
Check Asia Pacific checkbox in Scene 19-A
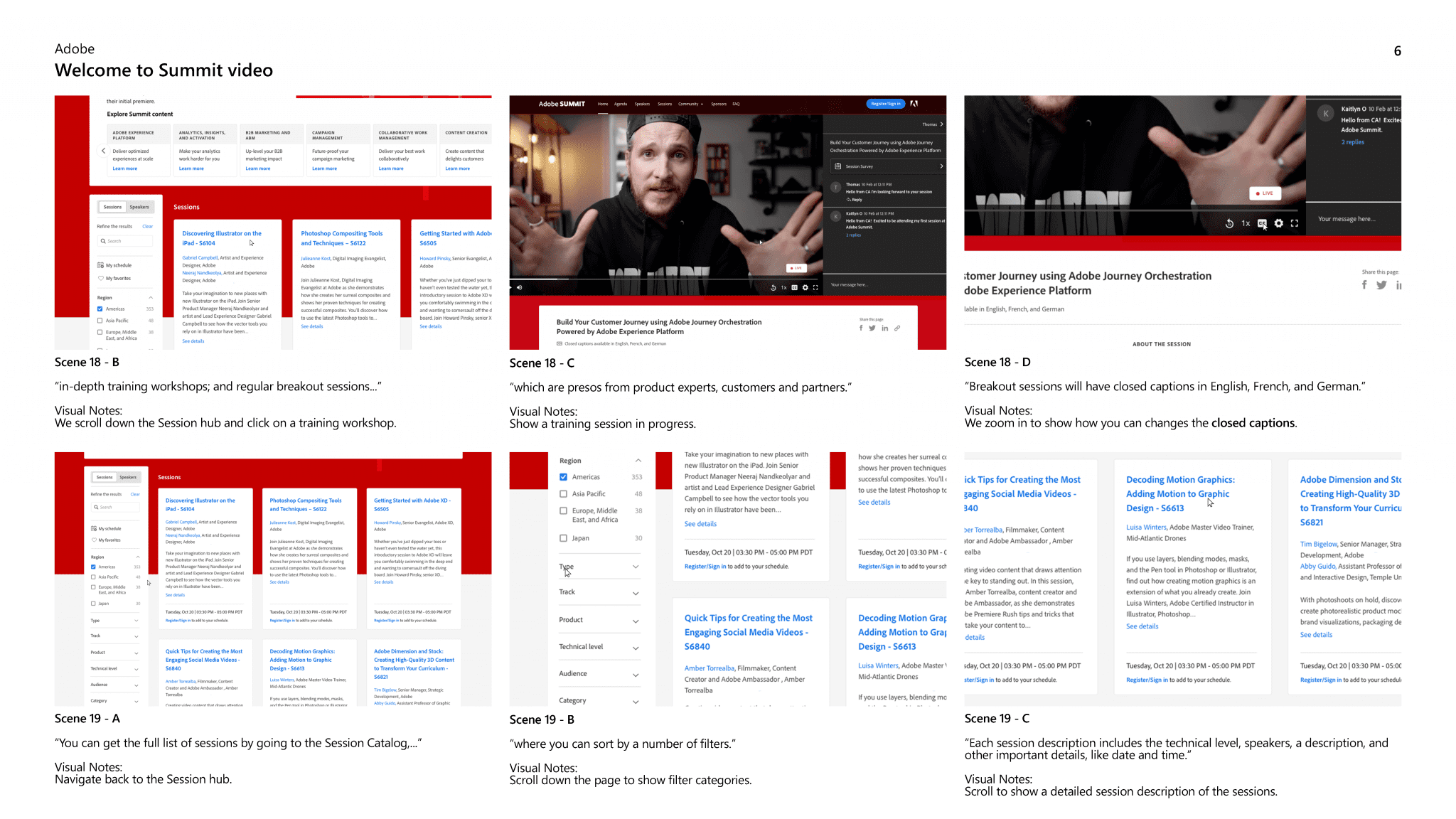pos(93,577)
